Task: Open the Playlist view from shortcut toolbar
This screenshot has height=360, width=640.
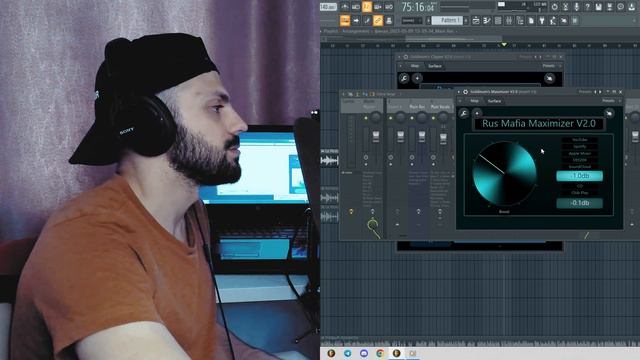Action: [476, 20]
